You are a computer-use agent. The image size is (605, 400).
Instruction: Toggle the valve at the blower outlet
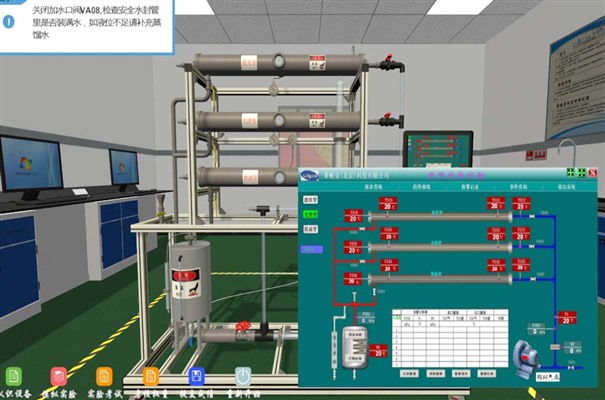pos(571,368)
